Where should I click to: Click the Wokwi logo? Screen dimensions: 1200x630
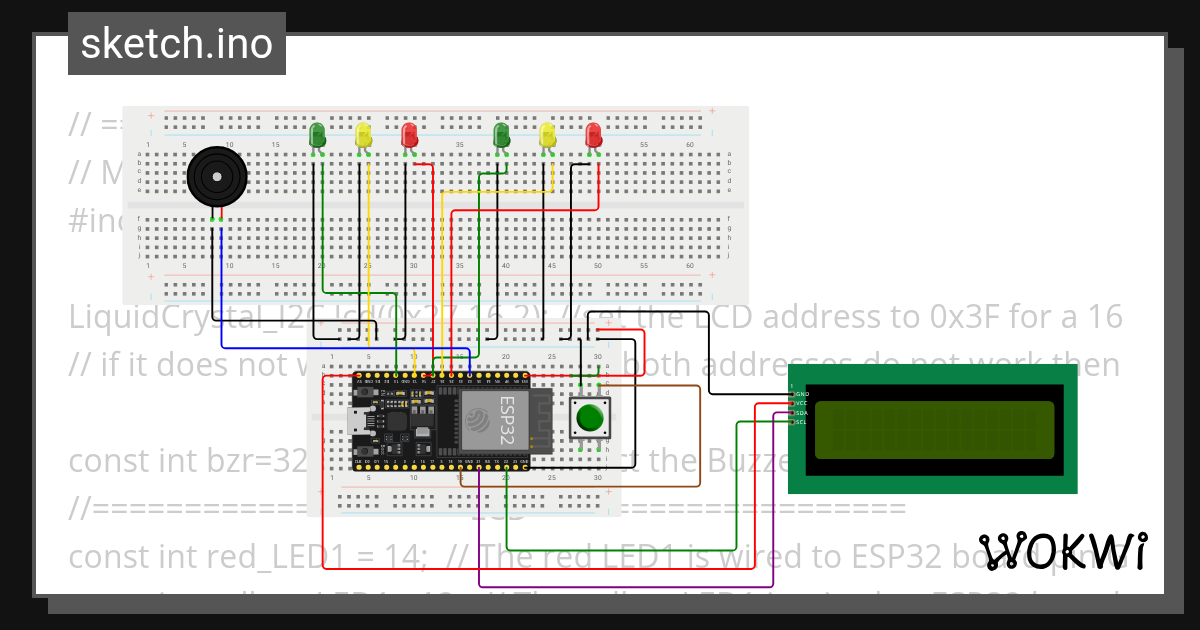coord(1063,551)
